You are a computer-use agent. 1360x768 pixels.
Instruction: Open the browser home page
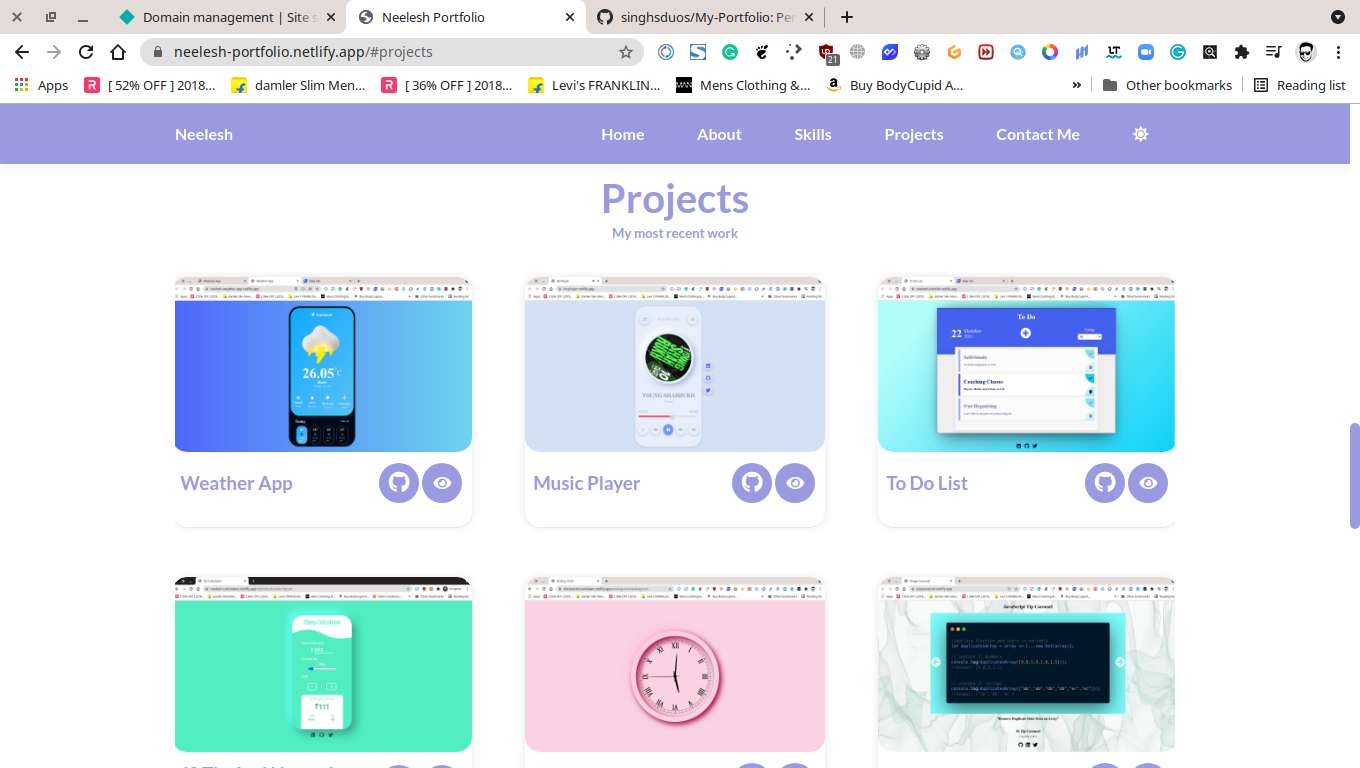[118, 52]
